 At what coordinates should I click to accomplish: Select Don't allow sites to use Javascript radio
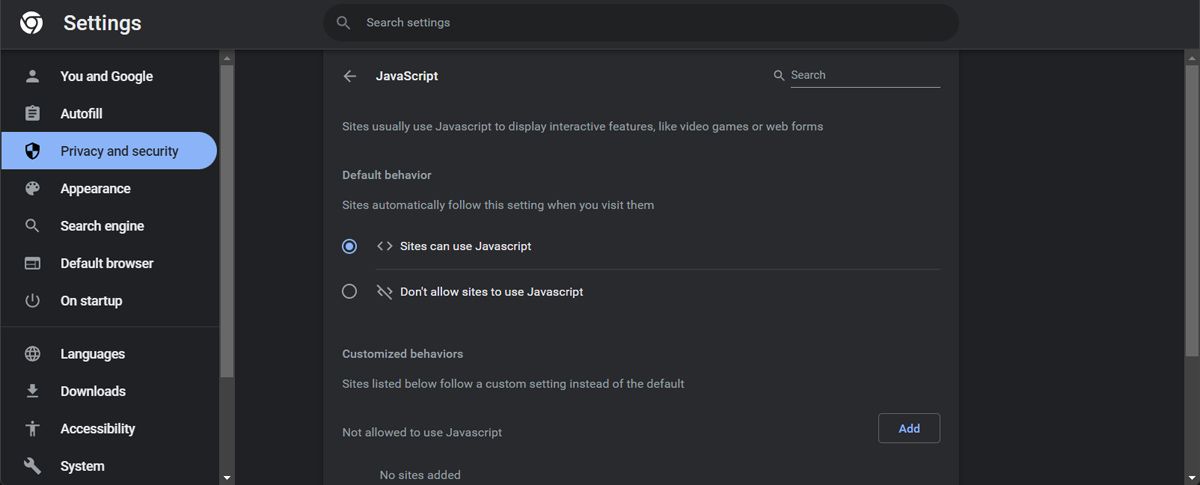tap(349, 292)
